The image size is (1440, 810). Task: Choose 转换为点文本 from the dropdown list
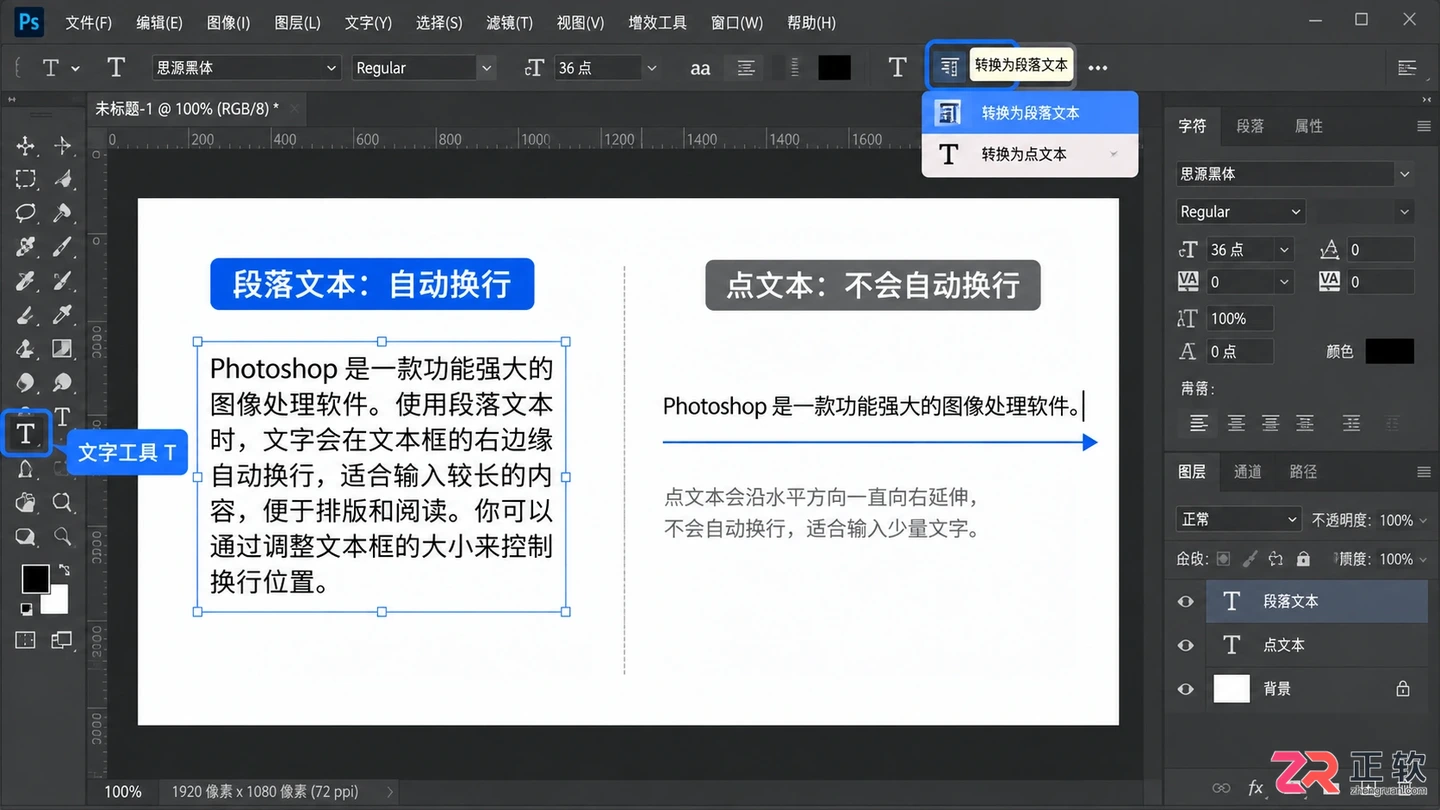pyautogui.click(x=1030, y=154)
